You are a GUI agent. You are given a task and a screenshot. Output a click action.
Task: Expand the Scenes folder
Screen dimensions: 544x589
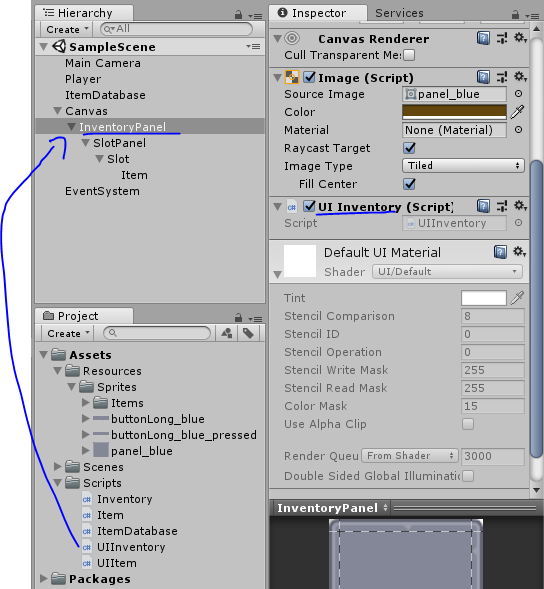pyautogui.click(x=57, y=467)
